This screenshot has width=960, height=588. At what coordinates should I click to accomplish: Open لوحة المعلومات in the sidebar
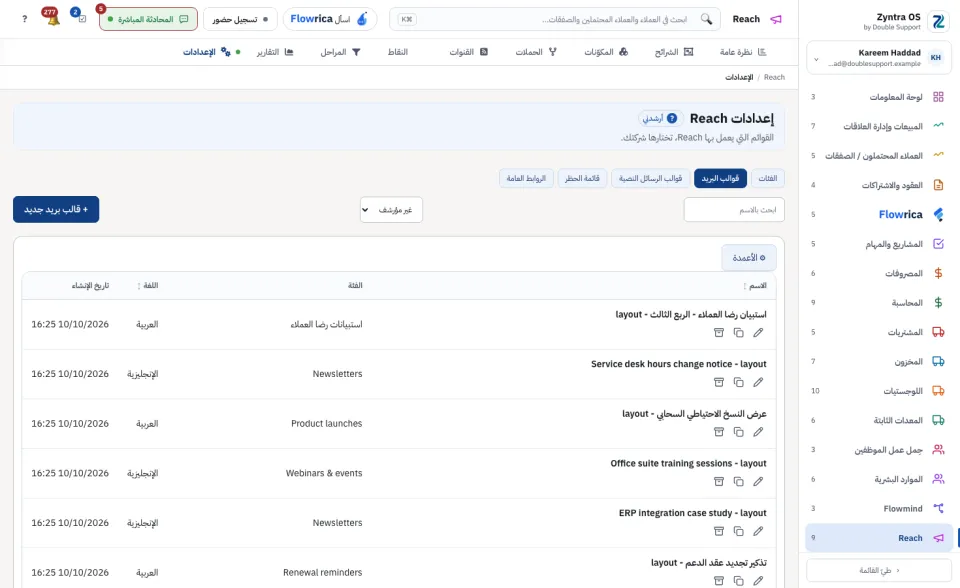coord(878,97)
